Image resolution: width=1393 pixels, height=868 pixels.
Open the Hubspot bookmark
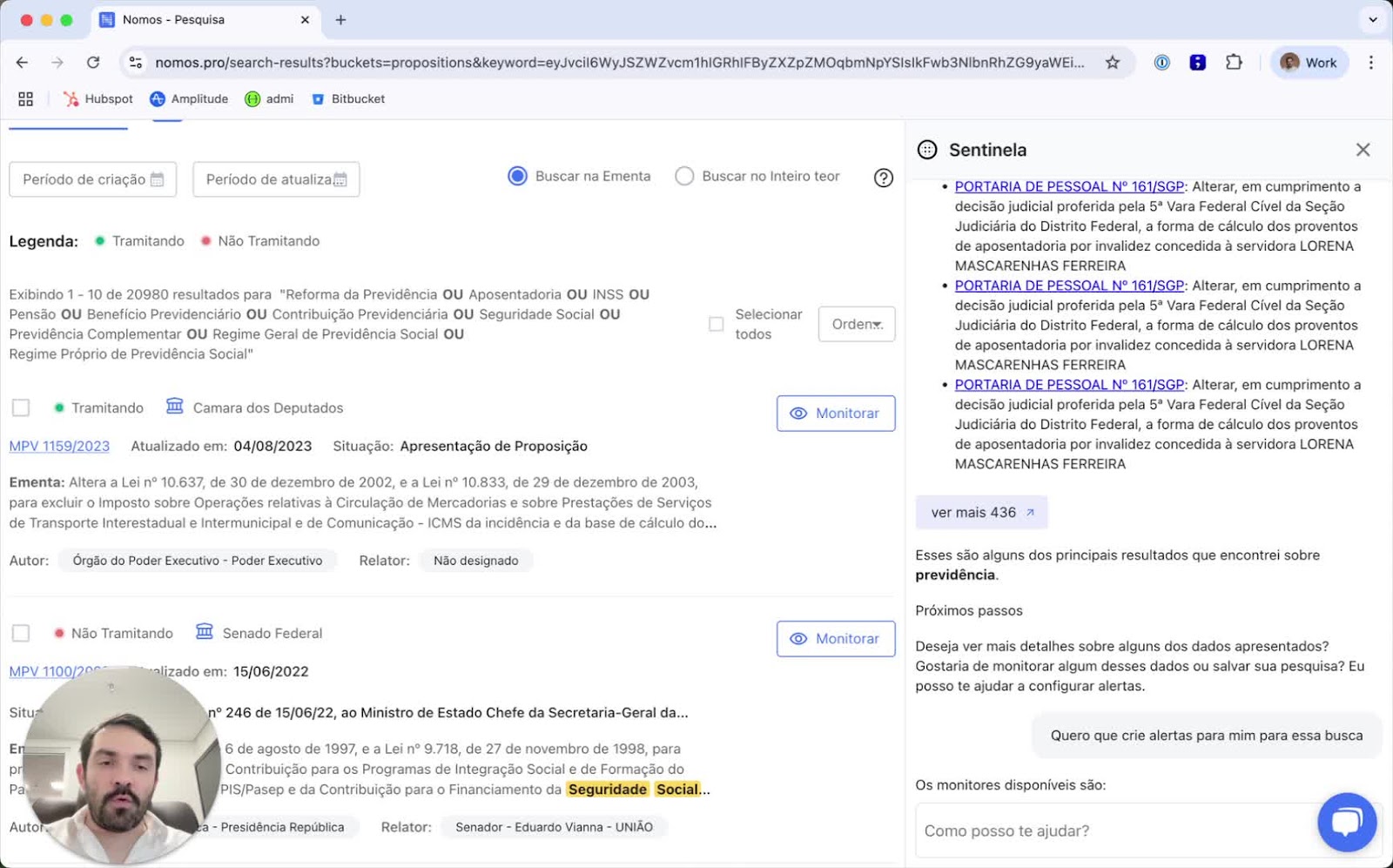(98, 99)
